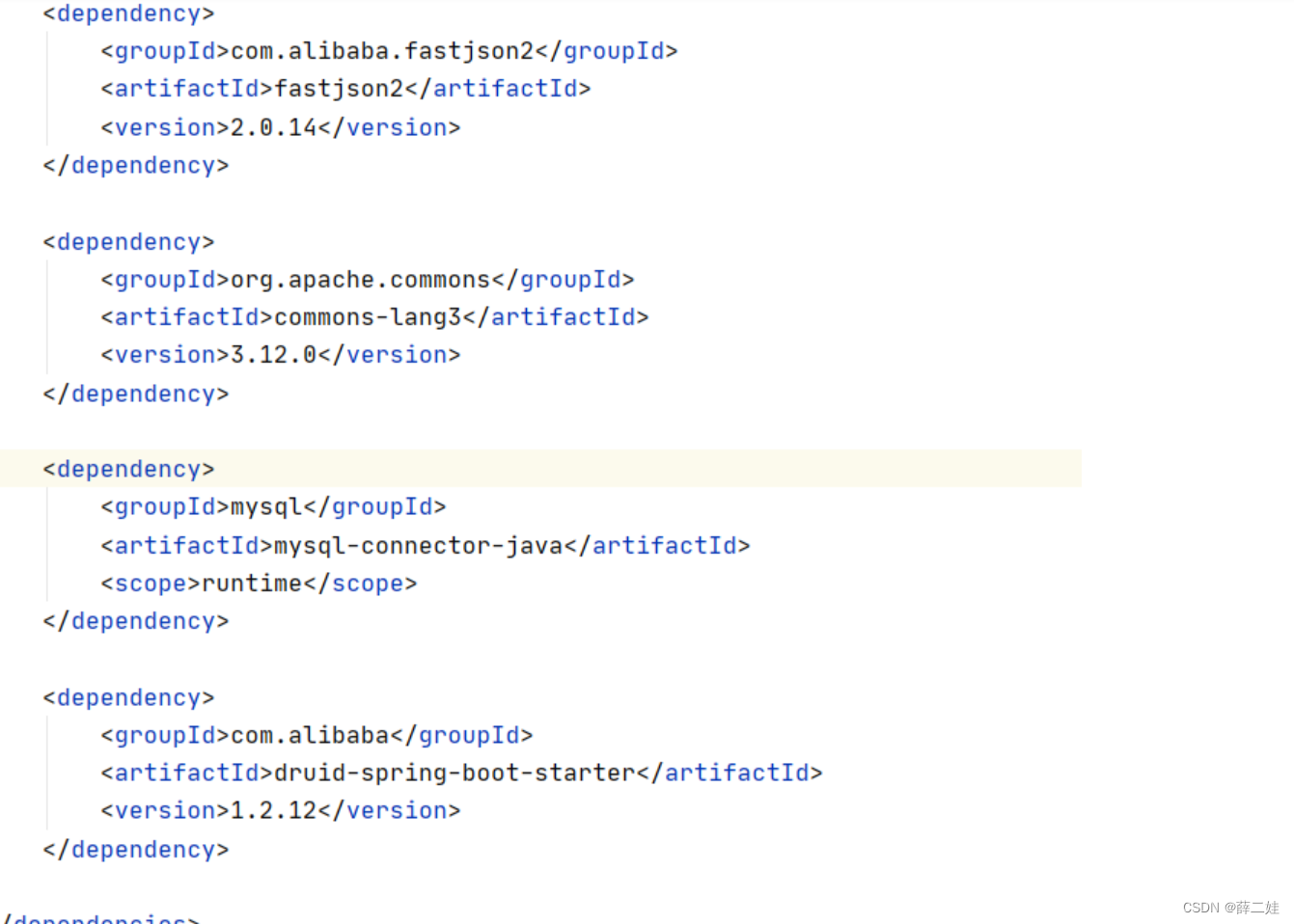Click the groupId org.apache.commons line
This screenshot has width=1294, height=924.
(x=368, y=280)
